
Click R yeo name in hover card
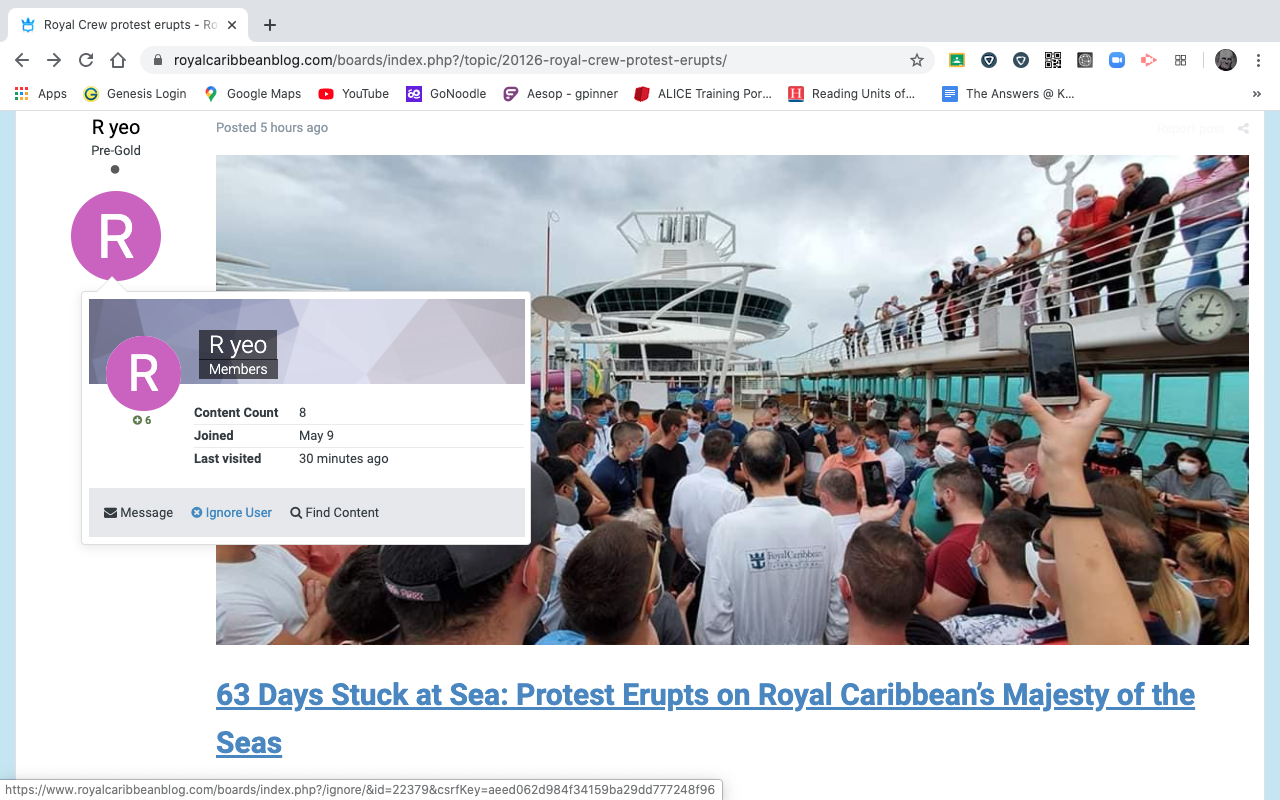click(238, 345)
